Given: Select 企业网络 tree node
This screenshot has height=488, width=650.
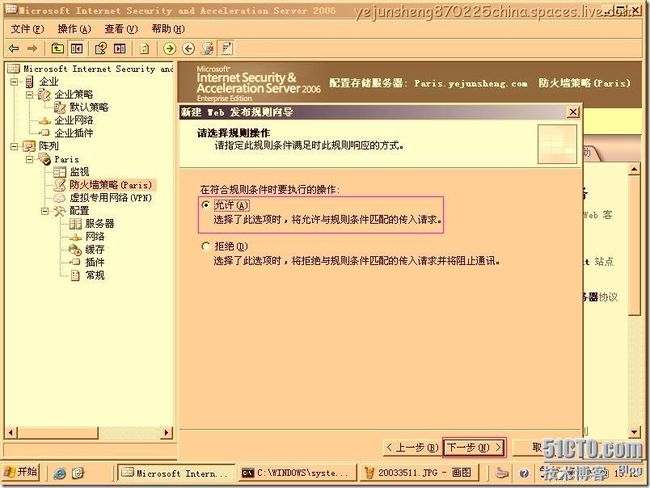Looking at the screenshot, I should [x=74, y=120].
